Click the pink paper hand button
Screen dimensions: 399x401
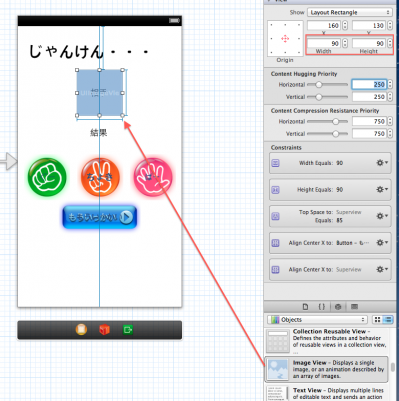coord(153,177)
